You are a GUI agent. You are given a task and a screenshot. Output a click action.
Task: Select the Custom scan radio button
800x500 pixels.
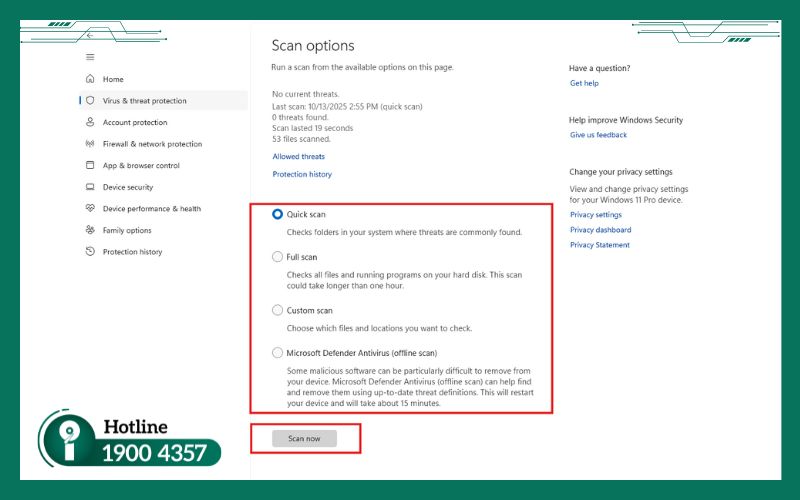click(278, 311)
